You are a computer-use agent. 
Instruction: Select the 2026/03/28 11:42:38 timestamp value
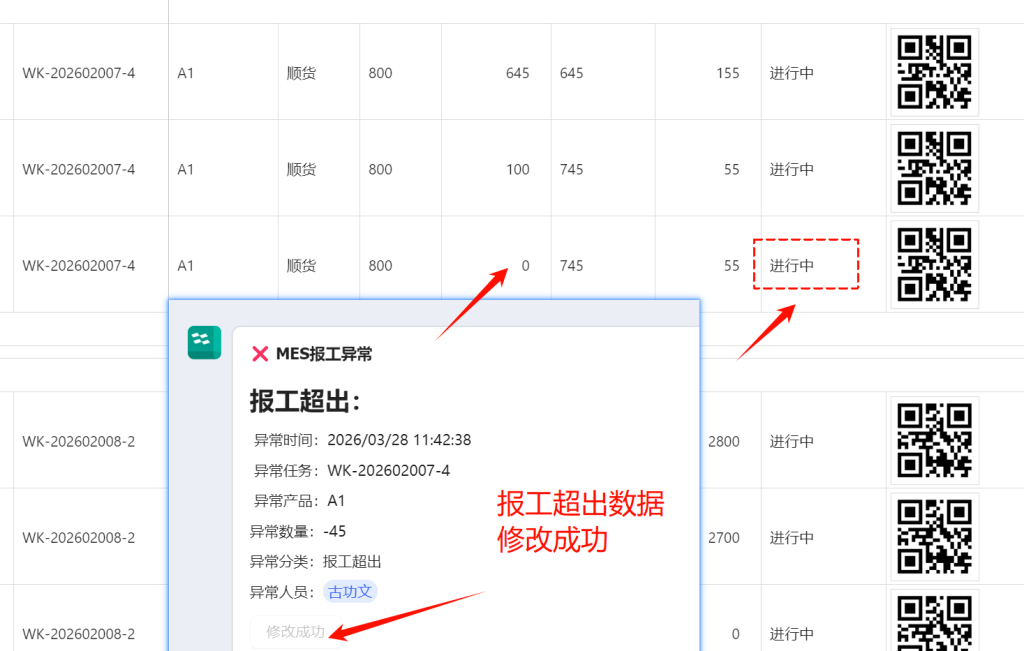(x=399, y=440)
